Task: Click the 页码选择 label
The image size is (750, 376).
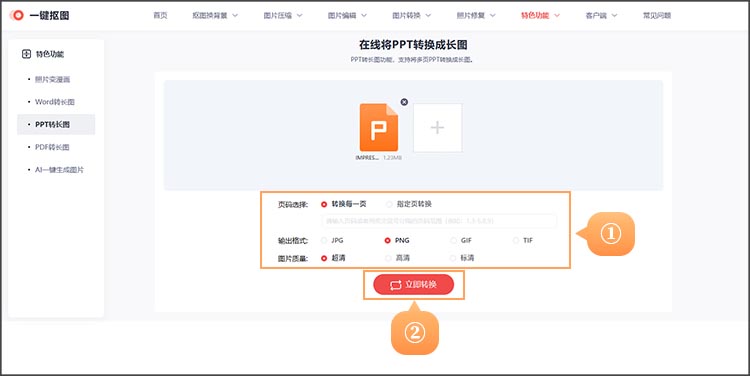Action: click(293, 204)
